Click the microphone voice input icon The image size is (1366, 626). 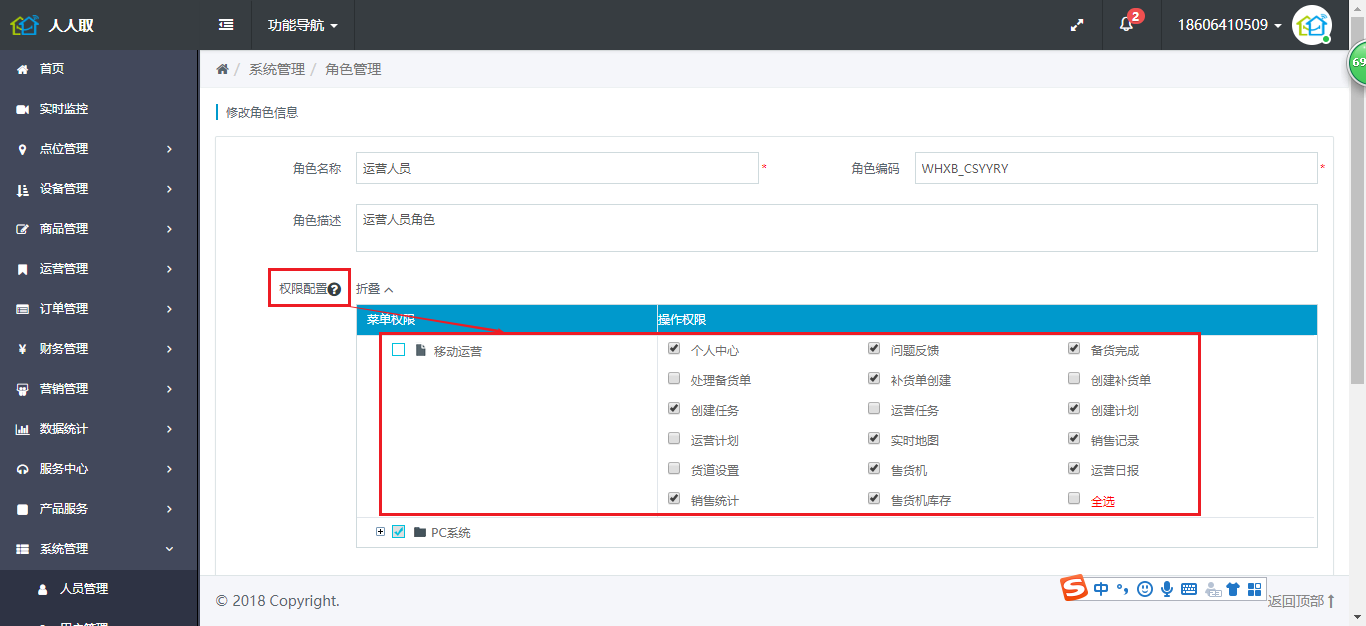point(1166,589)
